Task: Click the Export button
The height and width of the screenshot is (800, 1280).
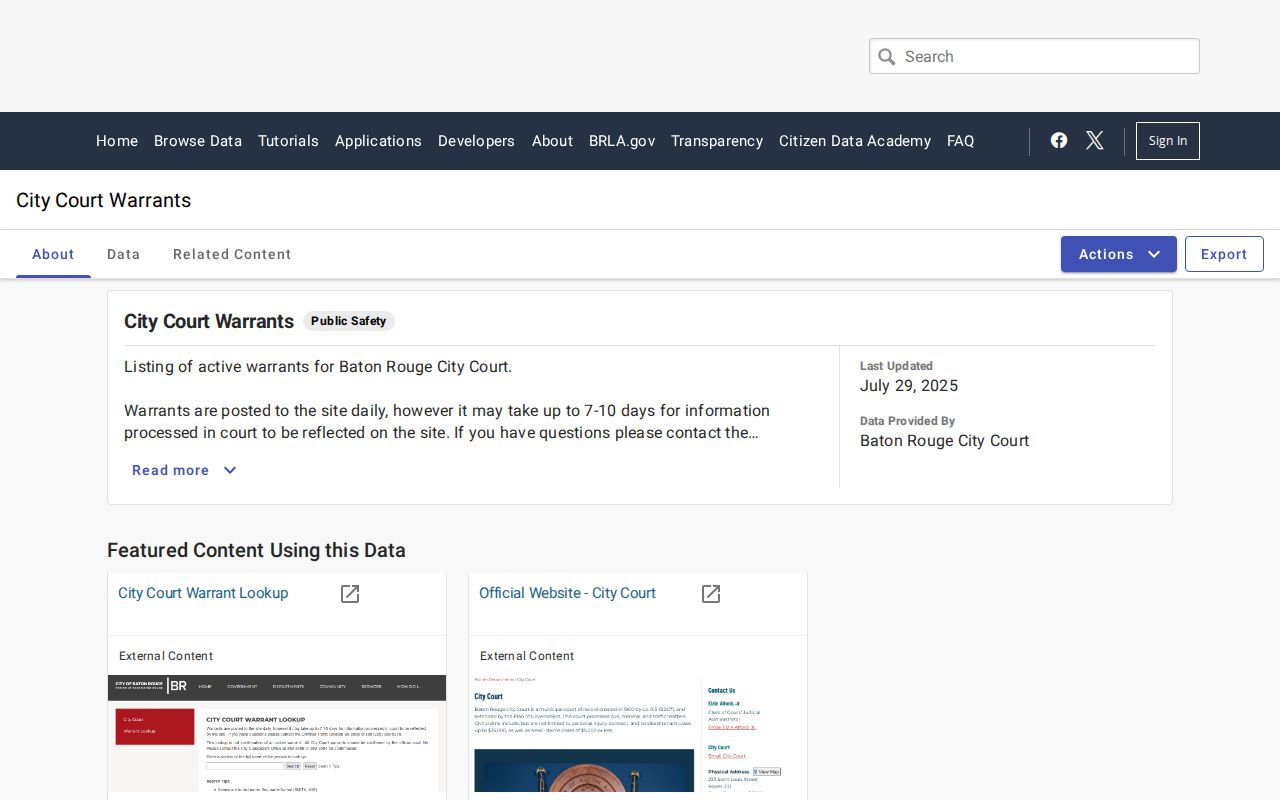Action: 1224,254
